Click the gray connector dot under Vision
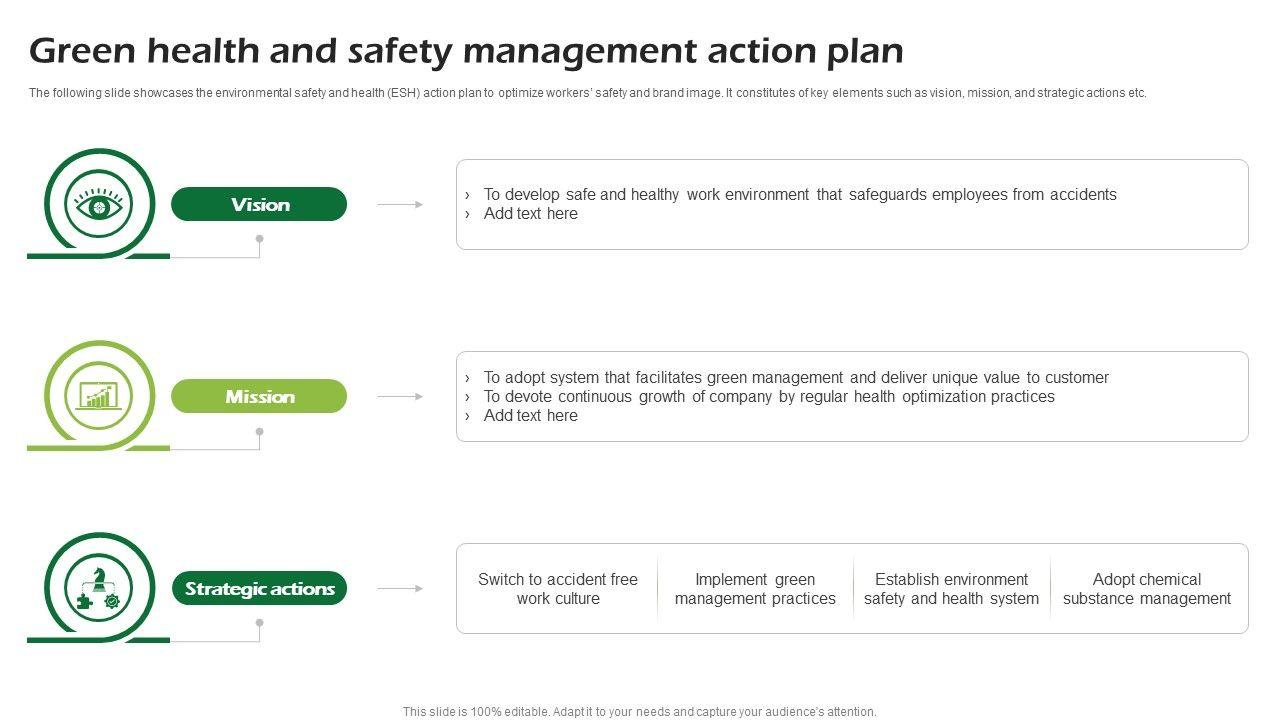The height and width of the screenshot is (720, 1280). (259, 239)
